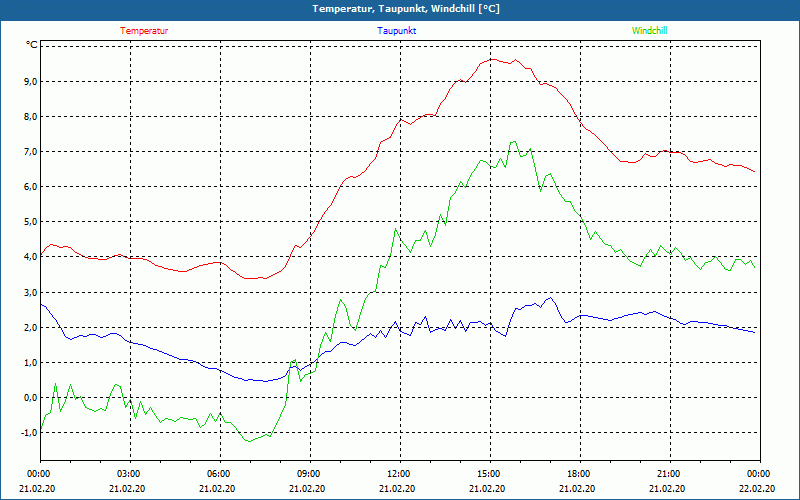Click the green Windchill legend label
This screenshot has width=800, height=500.
click(649, 31)
